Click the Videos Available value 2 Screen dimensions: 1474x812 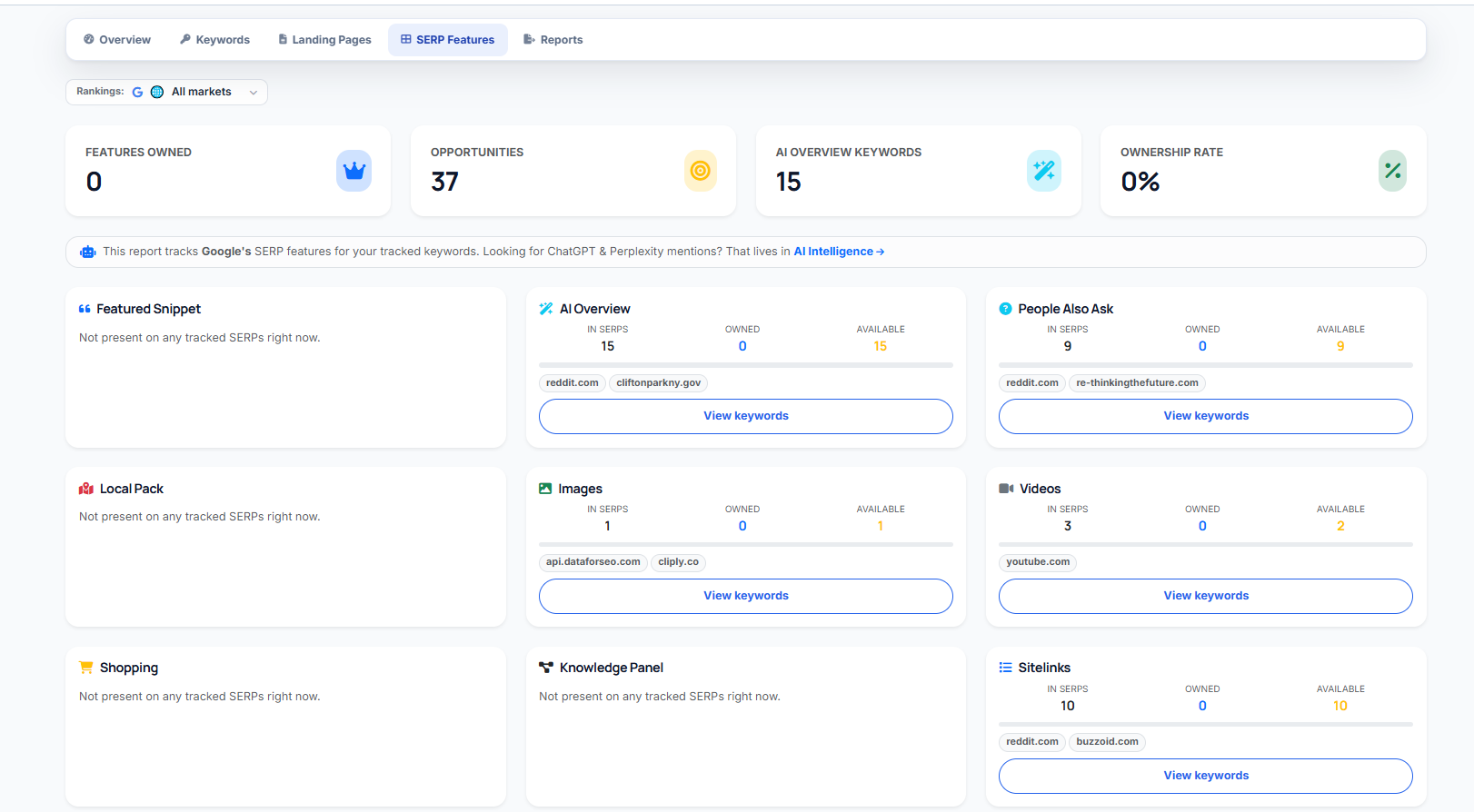1340,526
